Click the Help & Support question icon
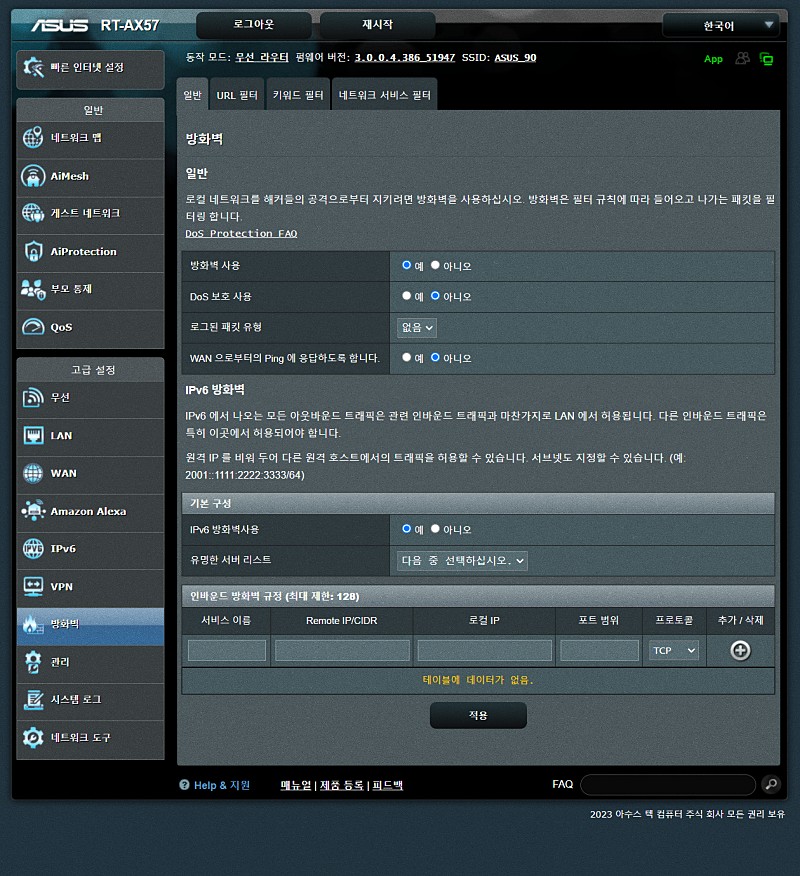 pos(184,784)
